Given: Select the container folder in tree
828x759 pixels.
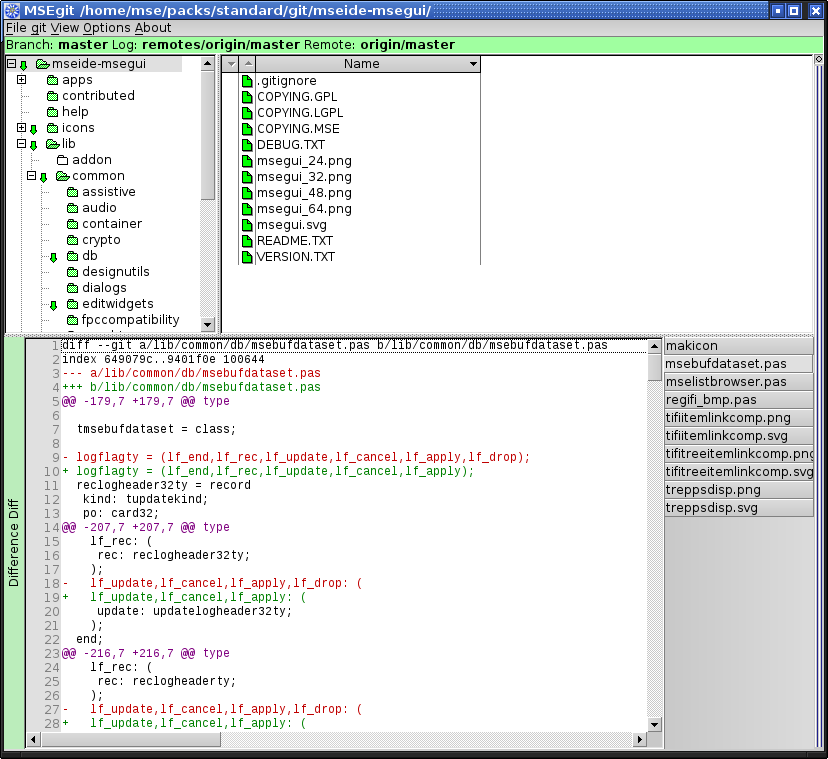Looking at the screenshot, I should 111,224.
